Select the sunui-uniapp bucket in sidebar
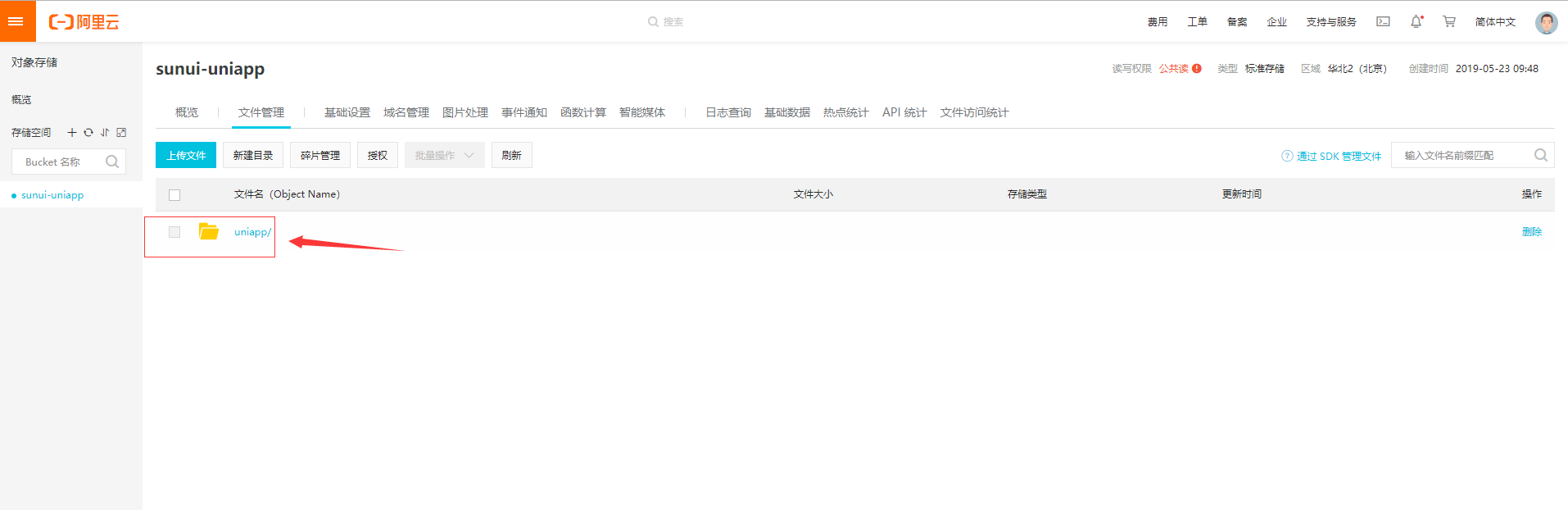 [52, 195]
